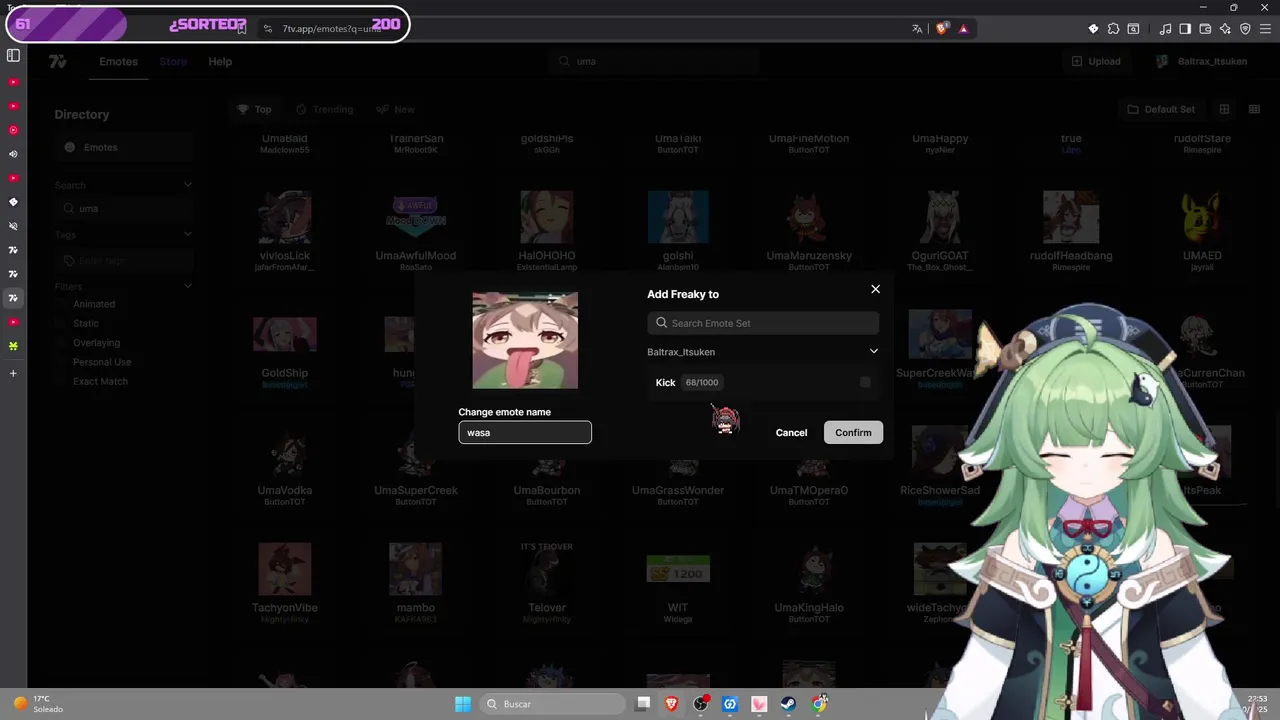Click the music note media icon
1280x720 pixels.
1166,29
